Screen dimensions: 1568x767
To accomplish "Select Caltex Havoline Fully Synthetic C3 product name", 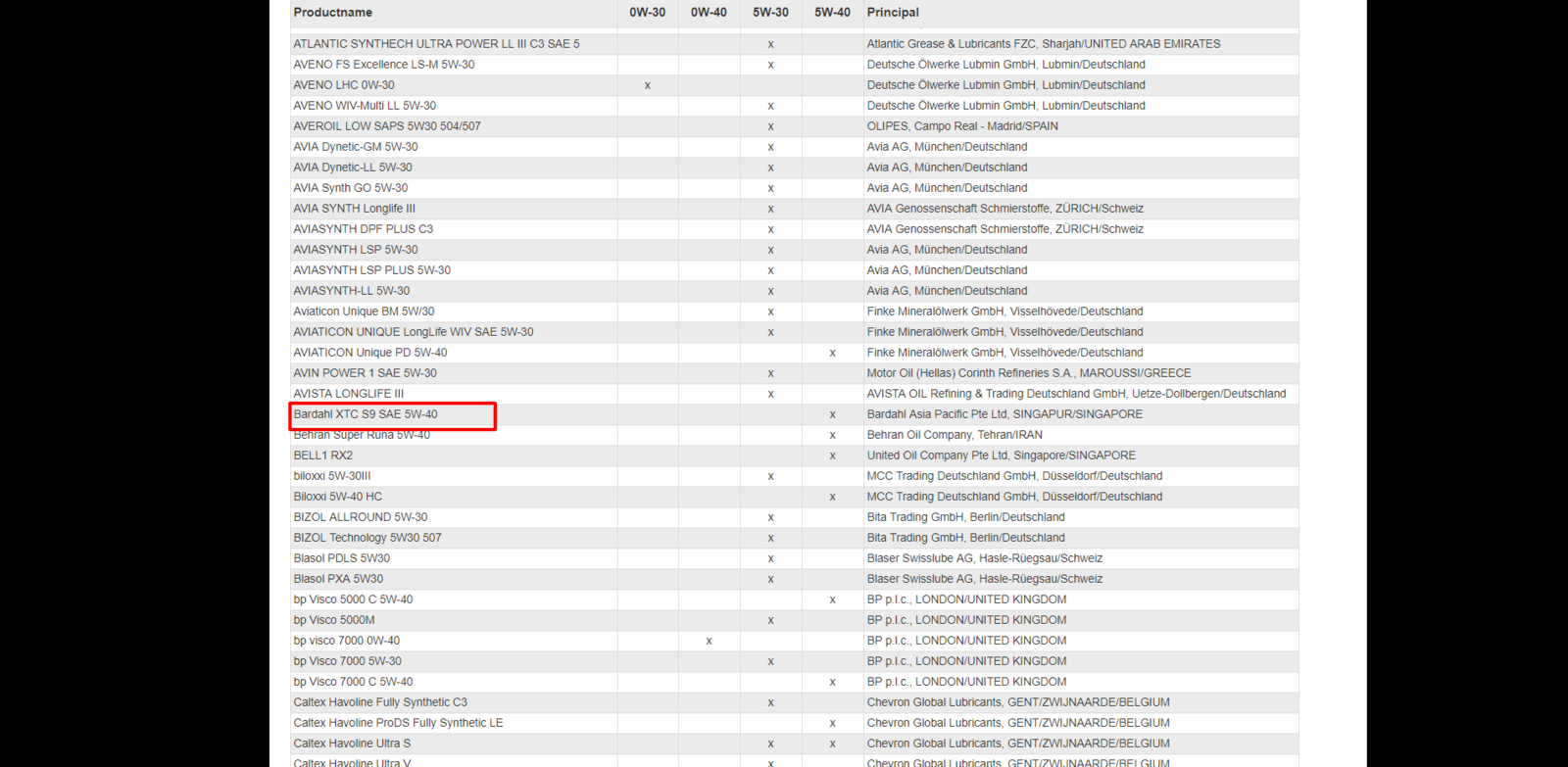I will [x=380, y=702].
